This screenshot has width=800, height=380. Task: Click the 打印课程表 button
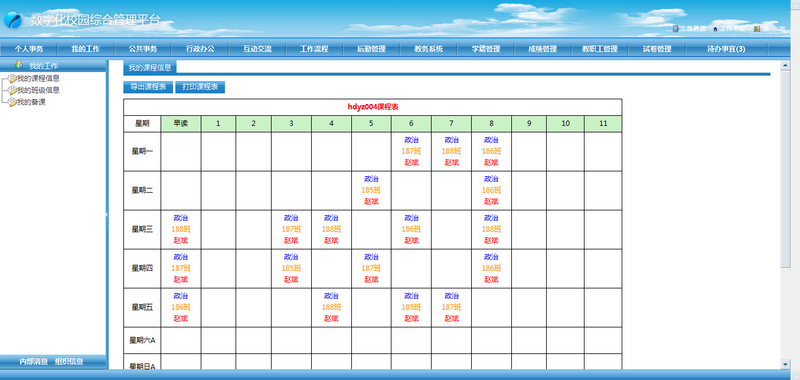[200, 87]
